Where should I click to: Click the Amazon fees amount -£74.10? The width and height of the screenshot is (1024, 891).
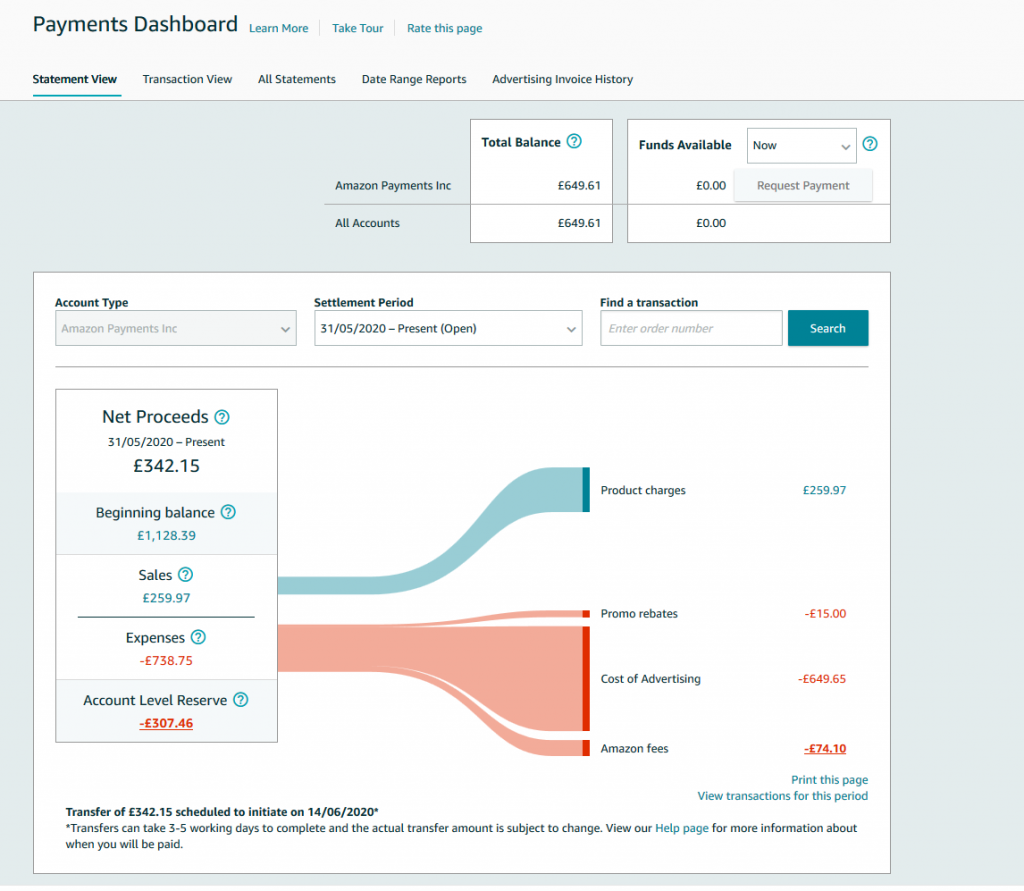click(x=825, y=749)
